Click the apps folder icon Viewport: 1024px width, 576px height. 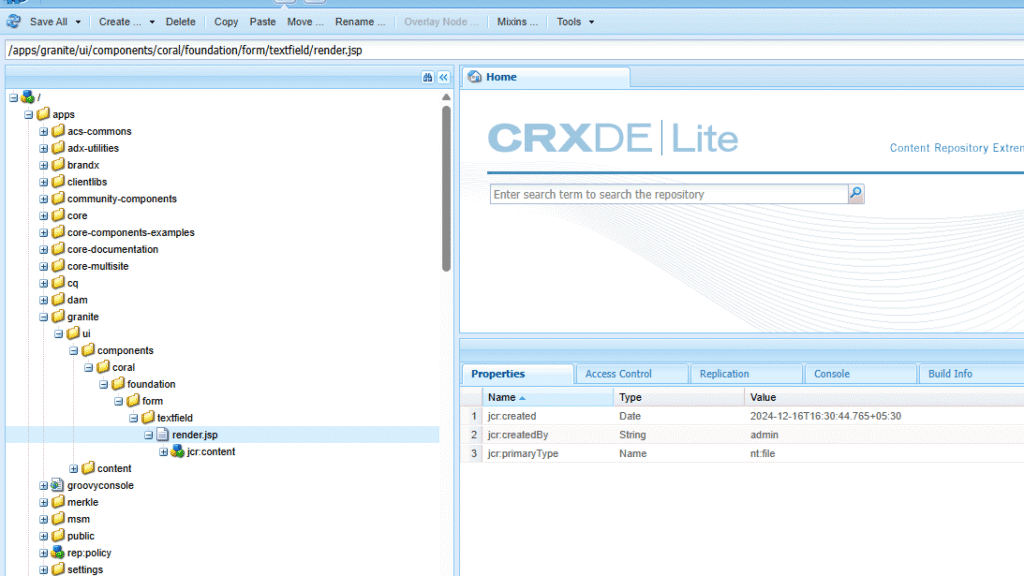click(x=43, y=114)
